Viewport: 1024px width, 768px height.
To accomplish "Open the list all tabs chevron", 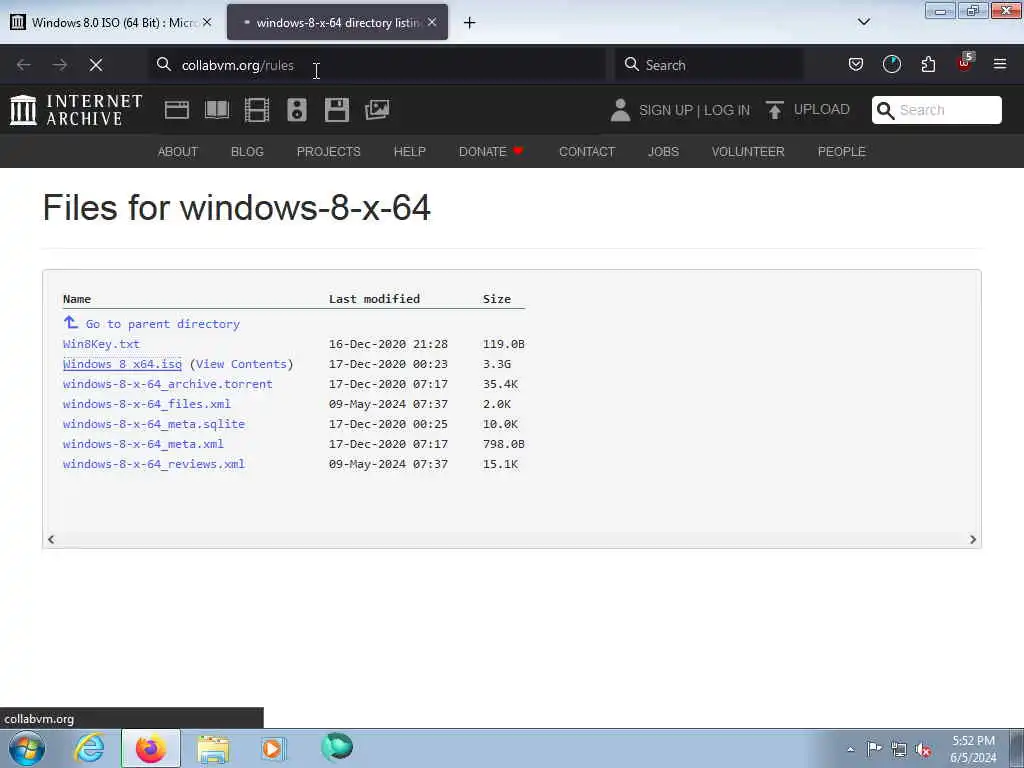I will click(x=864, y=22).
